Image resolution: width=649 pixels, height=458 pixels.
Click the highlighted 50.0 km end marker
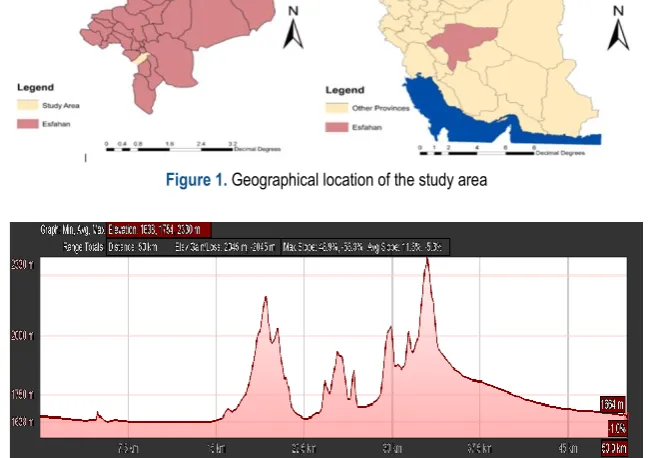pos(614,448)
